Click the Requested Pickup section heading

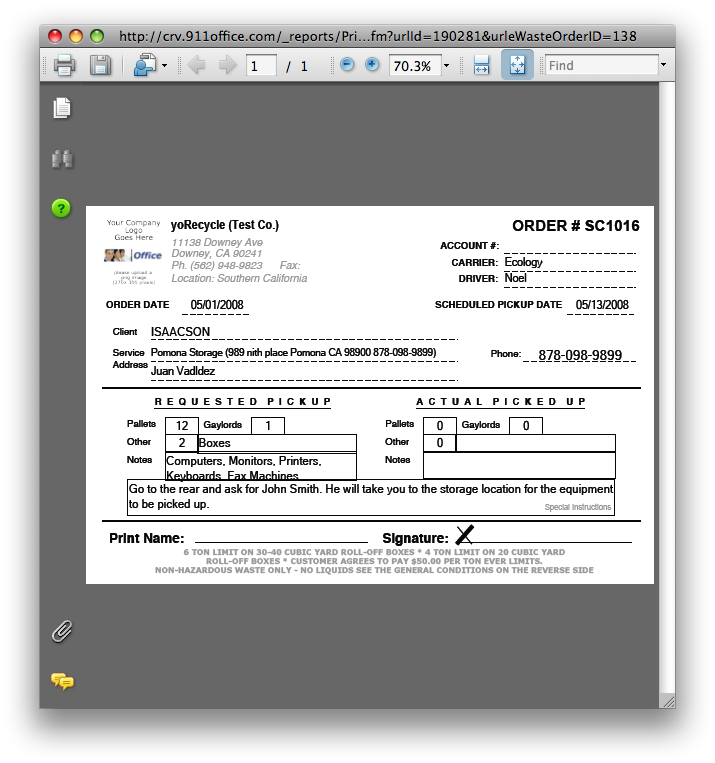(x=242, y=402)
